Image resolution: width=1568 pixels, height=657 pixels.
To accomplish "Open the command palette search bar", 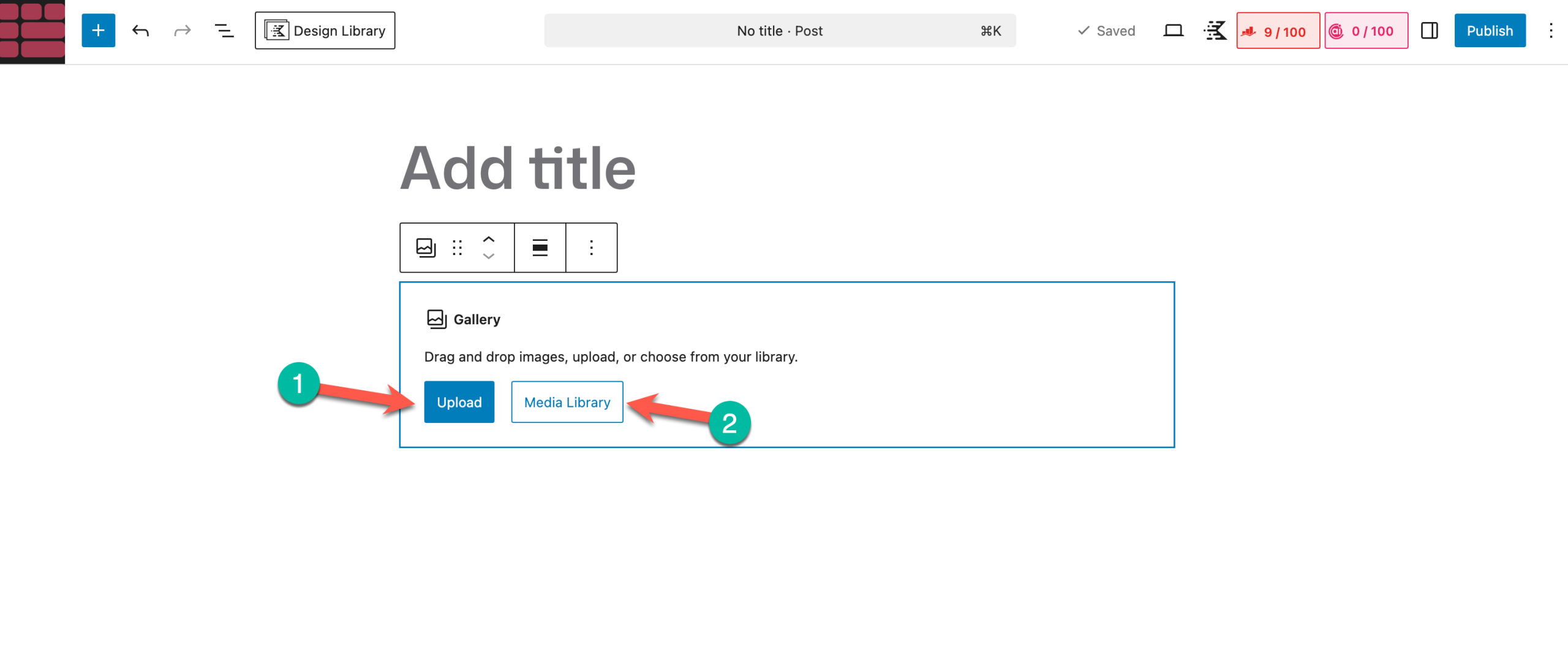I will [x=779, y=31].
